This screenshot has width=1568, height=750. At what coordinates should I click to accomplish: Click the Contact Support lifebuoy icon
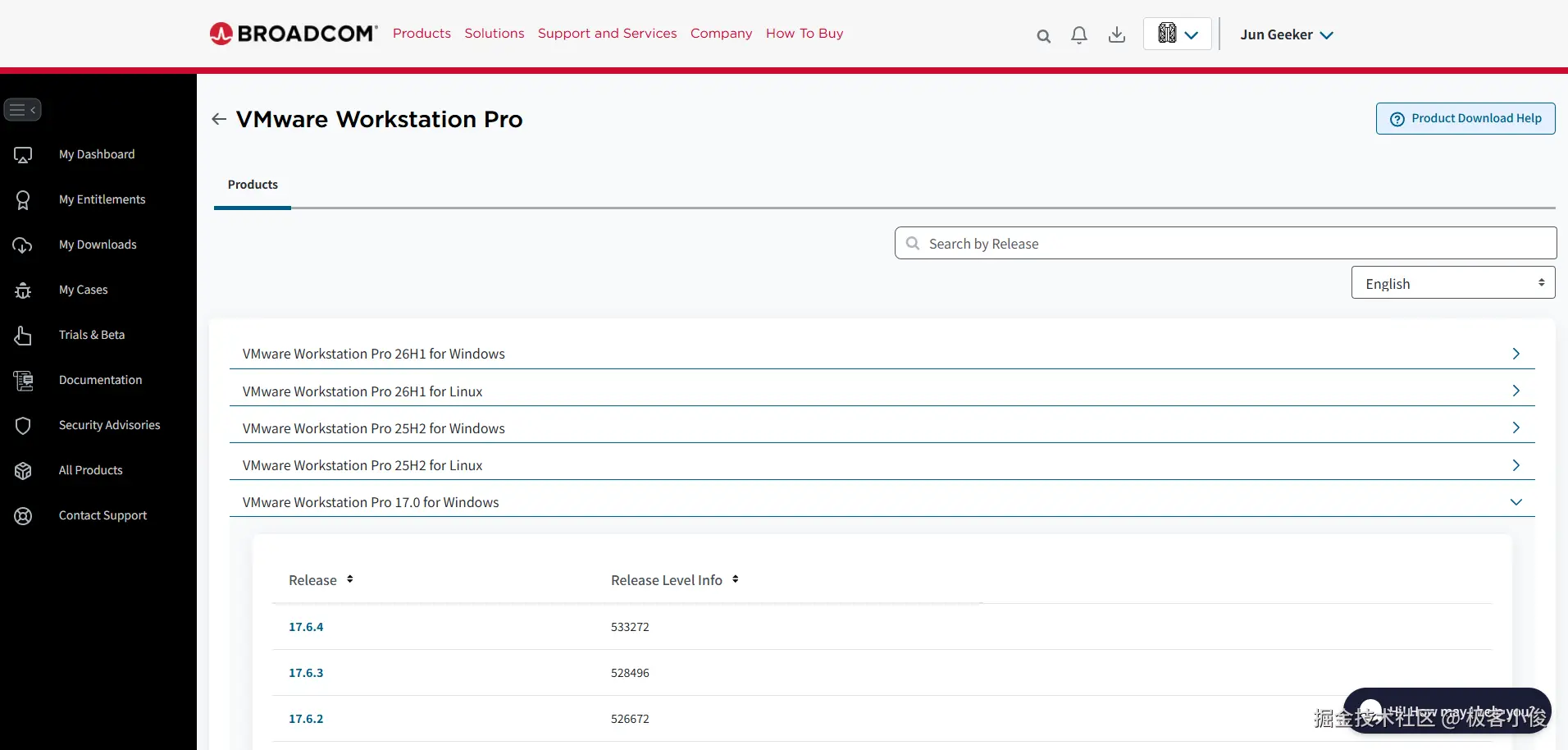tap(23, 515)
